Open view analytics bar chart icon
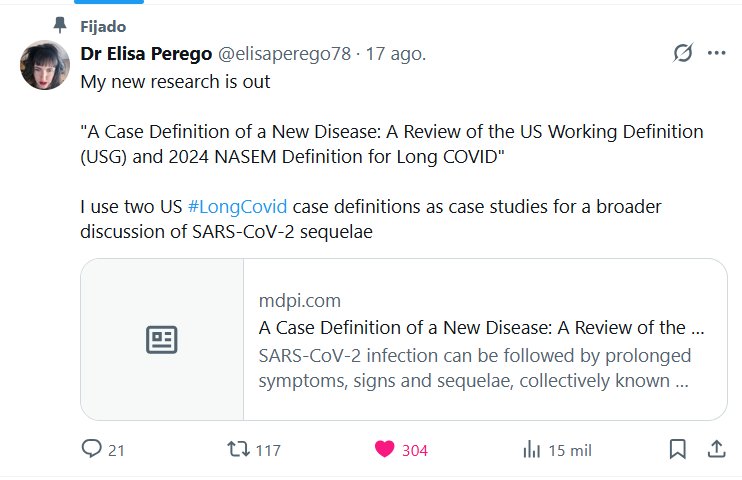This screenshot has width=742, height=480. coord(531,450)
